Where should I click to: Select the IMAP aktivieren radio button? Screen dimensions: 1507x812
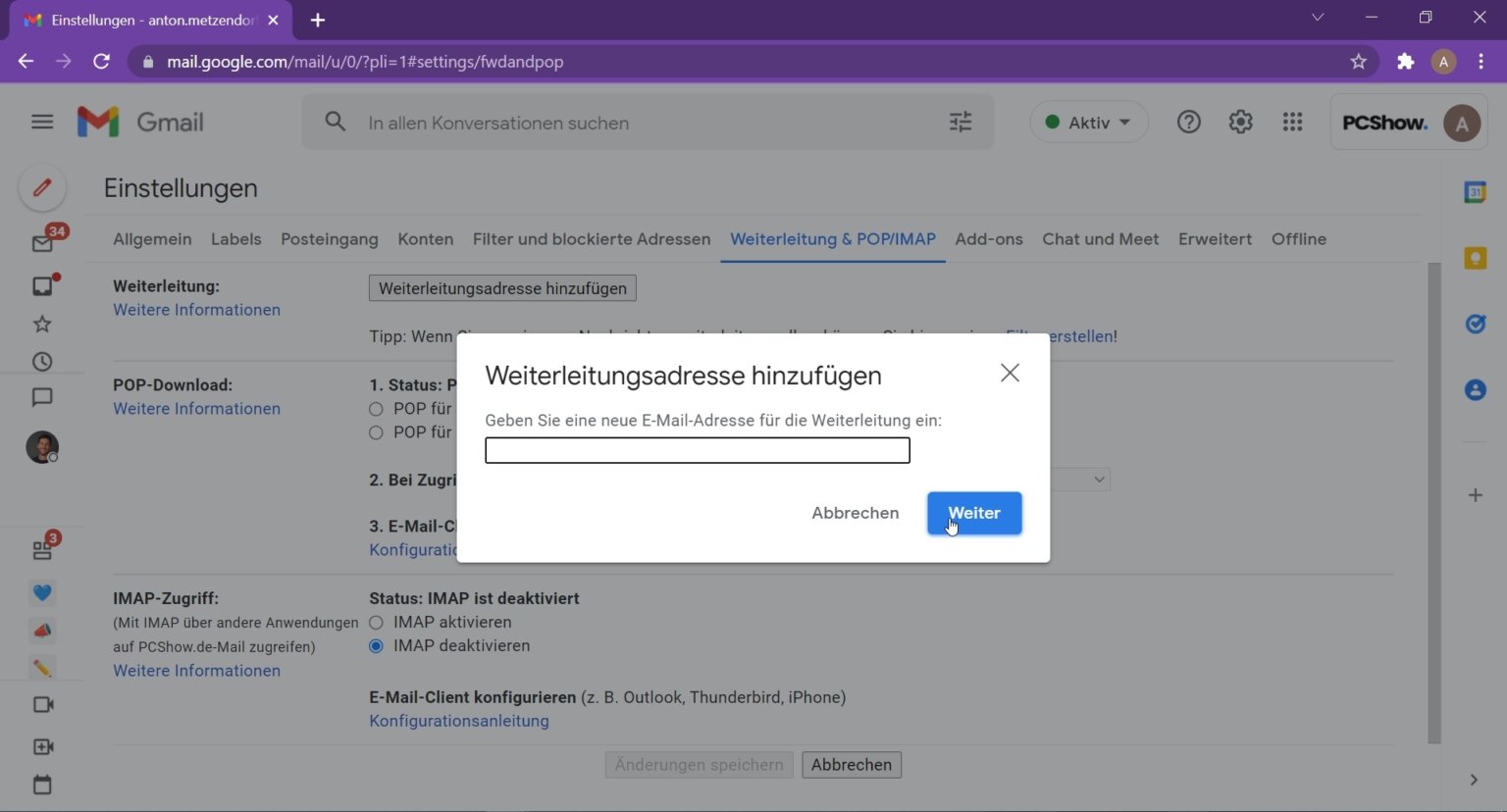tap(376, 622)
